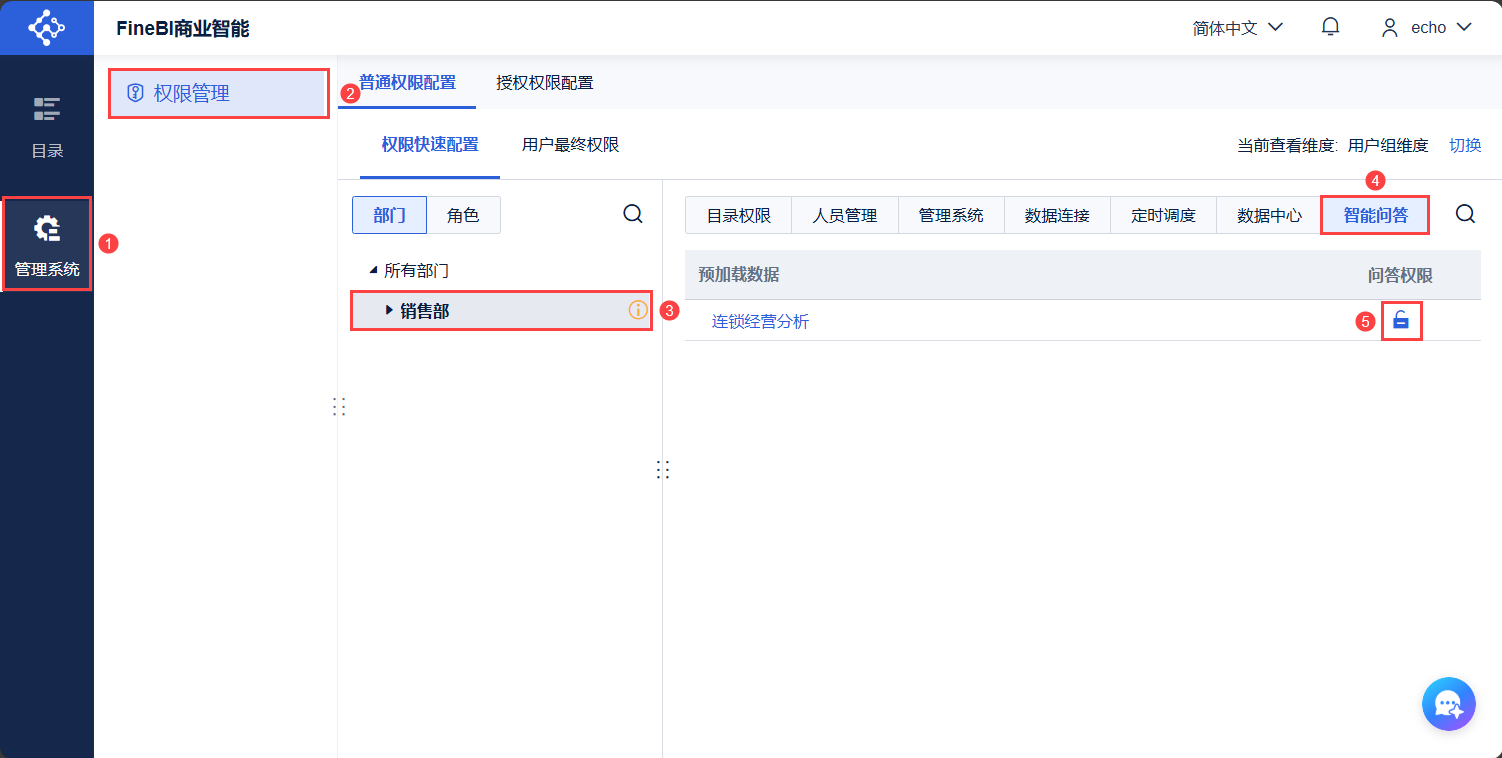Click the FineBI logo icon

46,27
